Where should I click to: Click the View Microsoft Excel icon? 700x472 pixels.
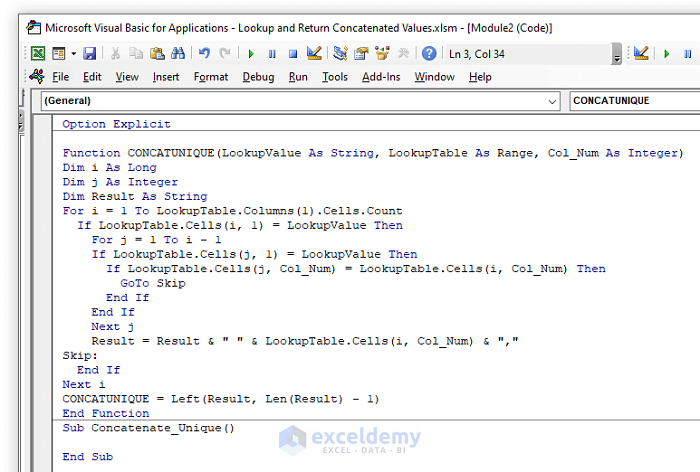(38, 54)
